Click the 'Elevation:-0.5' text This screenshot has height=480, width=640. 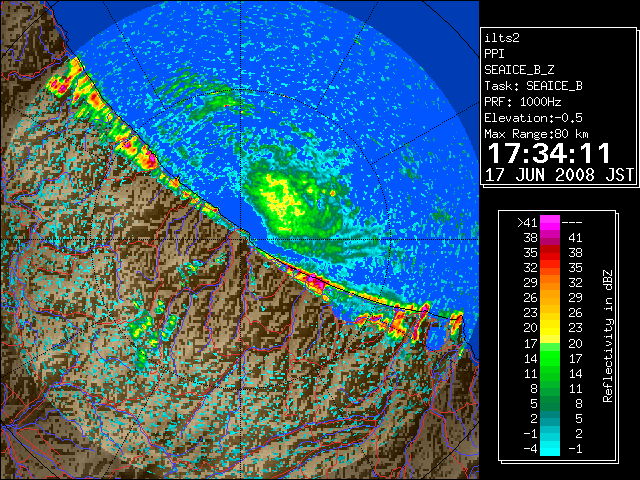click(533, 118)
